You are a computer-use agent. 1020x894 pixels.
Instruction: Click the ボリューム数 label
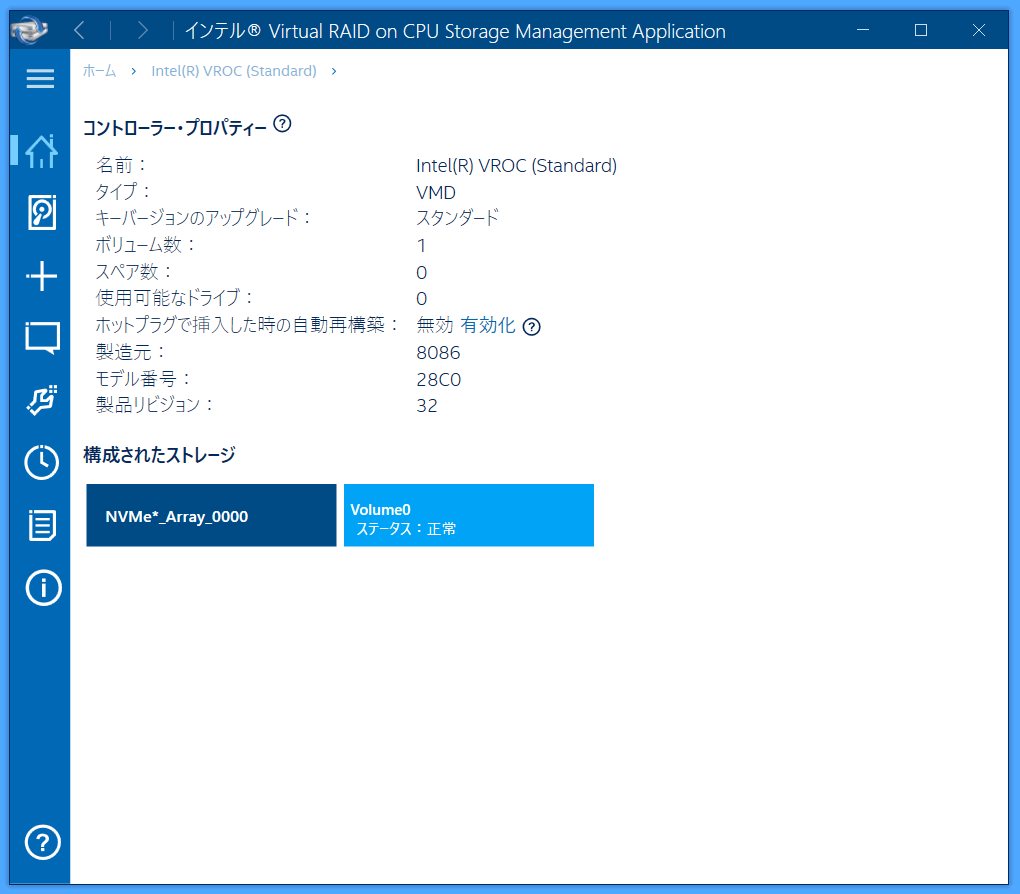145,245
